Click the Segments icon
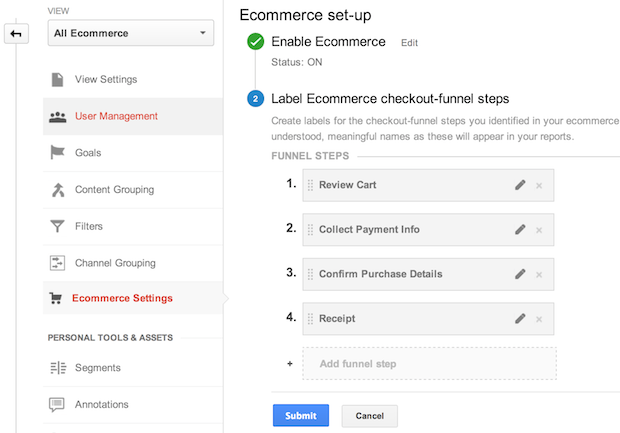The height and width of the screenshot is (433, 620). point(57,368)
